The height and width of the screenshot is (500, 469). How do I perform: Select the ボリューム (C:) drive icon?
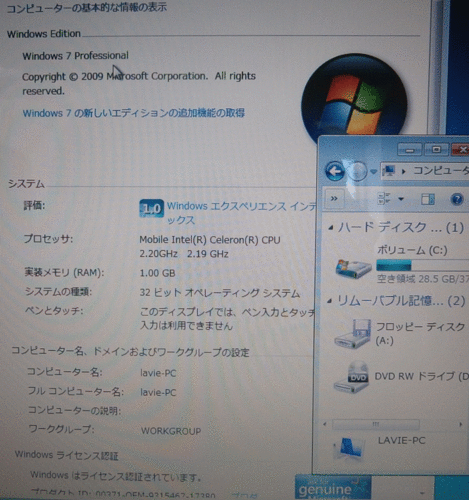[353, 268]
